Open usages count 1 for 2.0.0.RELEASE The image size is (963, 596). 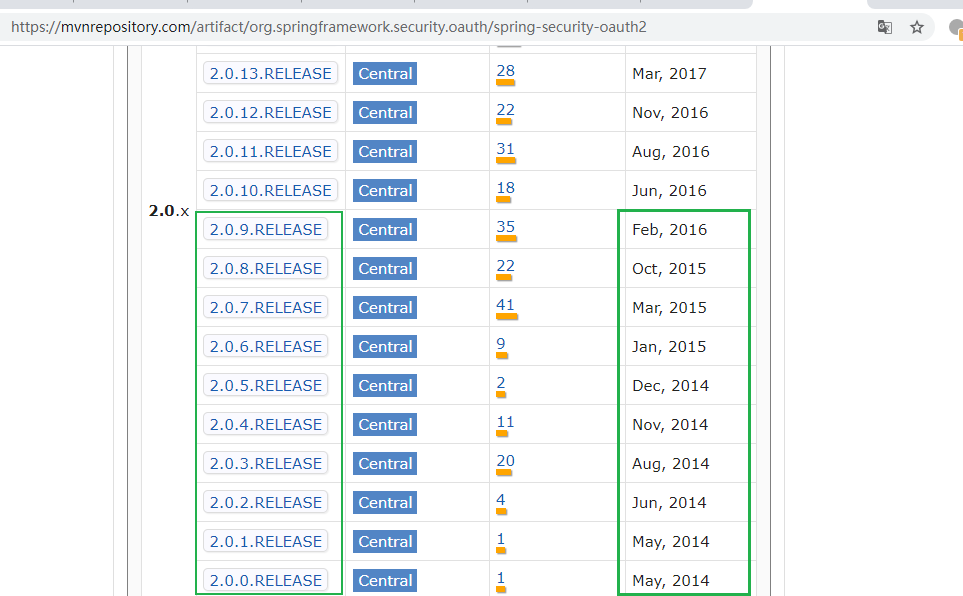click(501, 578)
